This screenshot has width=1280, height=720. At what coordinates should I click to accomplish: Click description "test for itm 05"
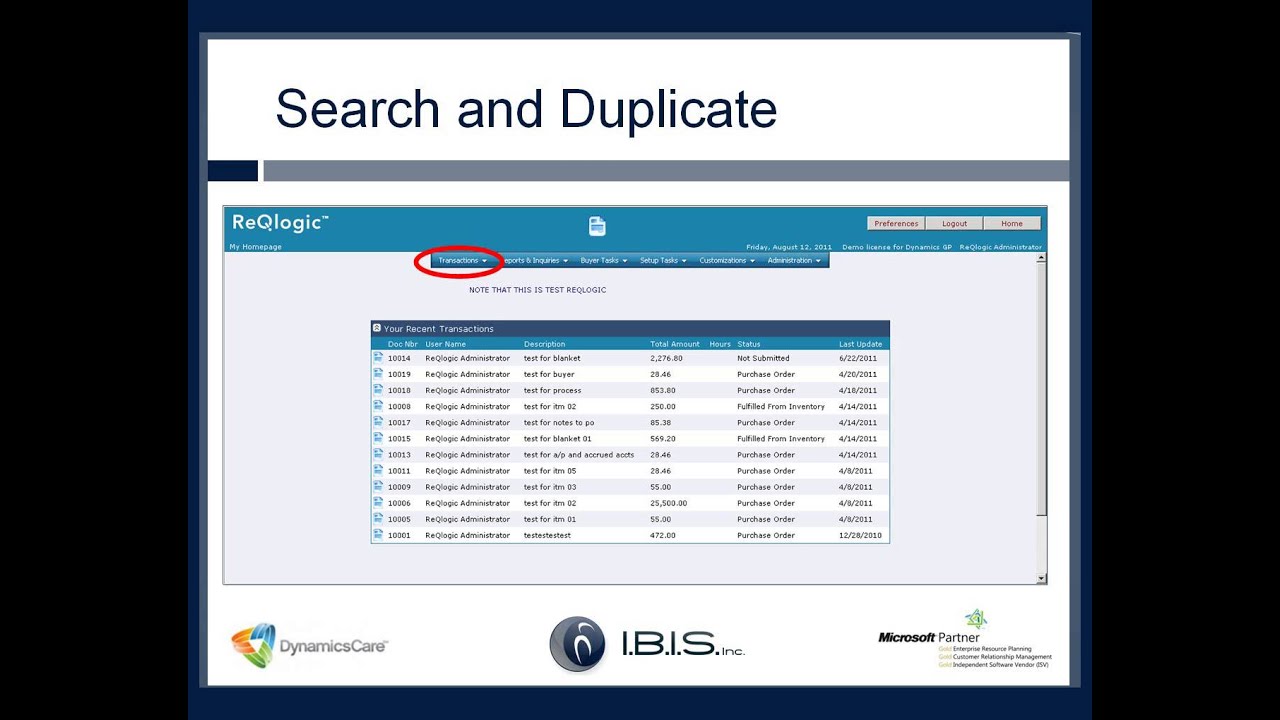click(550, 471)
